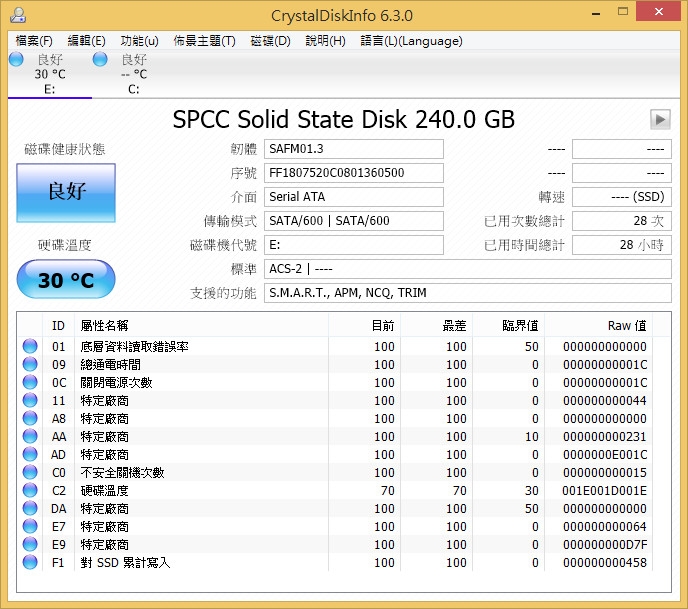688x609 pixels.
Task: Open the 說明(H) menu
Action: pyautogui.click(x=326, y=41)
